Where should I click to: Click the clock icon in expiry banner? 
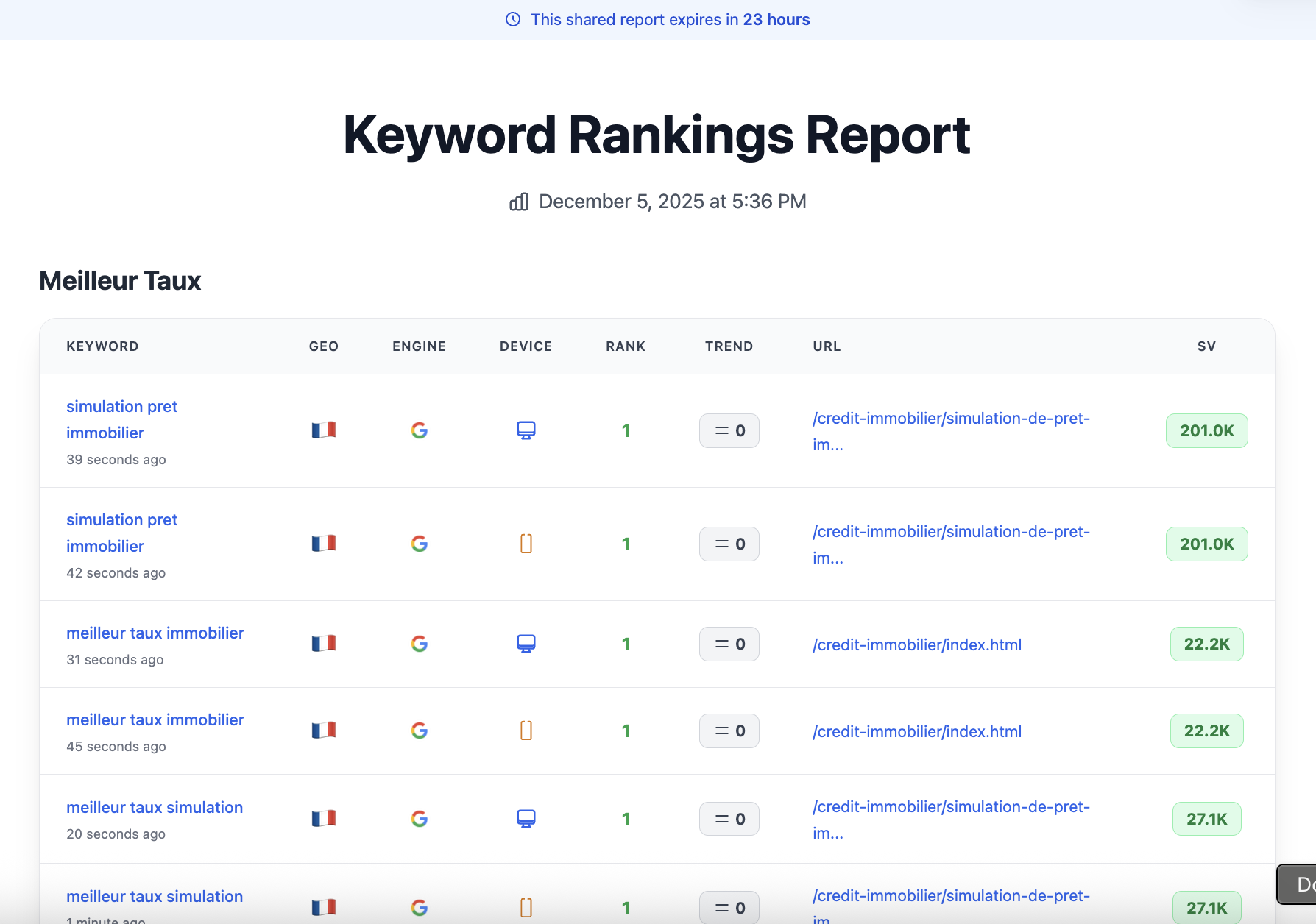click(x=513, y=20)
